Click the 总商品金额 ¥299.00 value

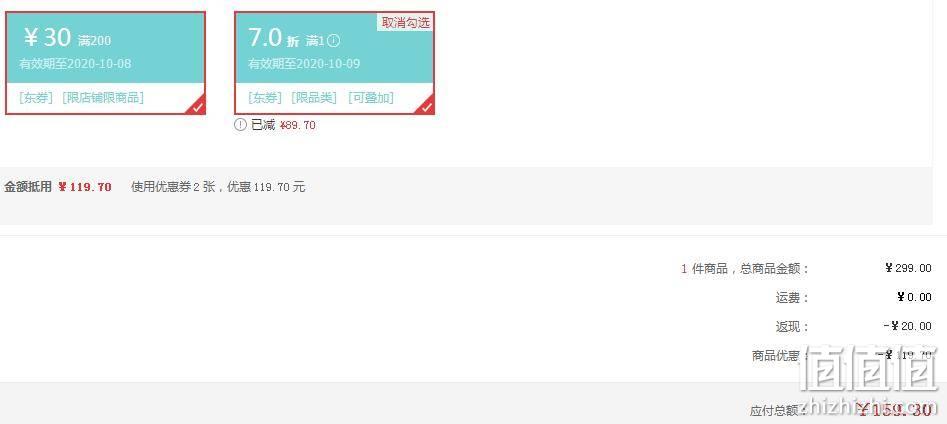coord(908,268)
